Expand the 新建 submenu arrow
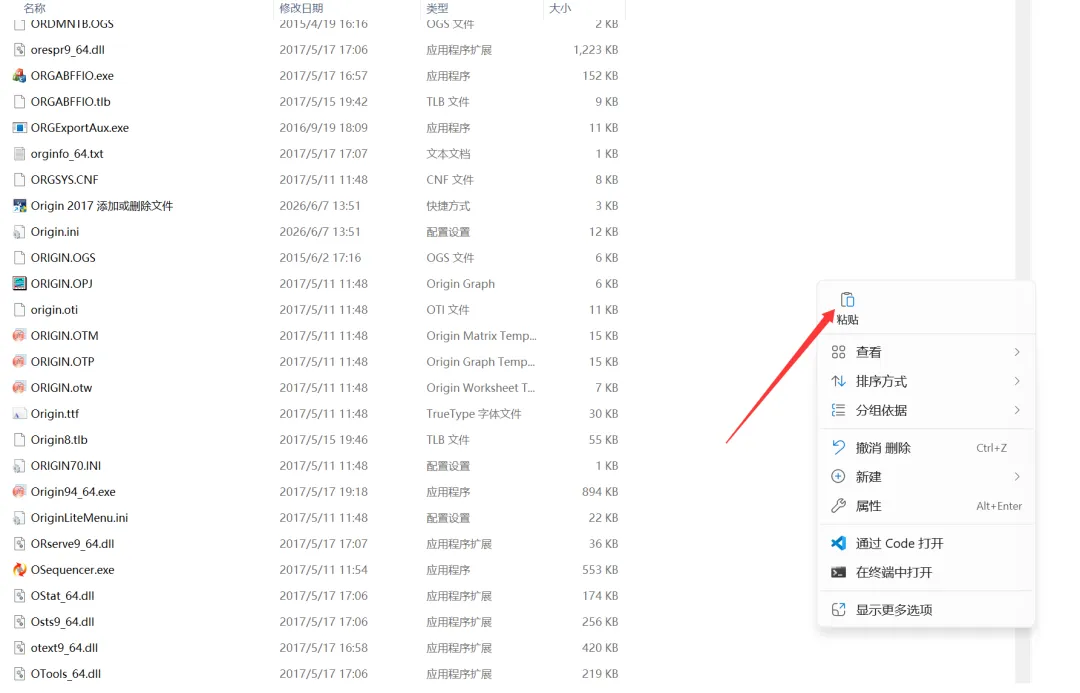Screen dimensions: 1080x693 [x=1017, y=477]
